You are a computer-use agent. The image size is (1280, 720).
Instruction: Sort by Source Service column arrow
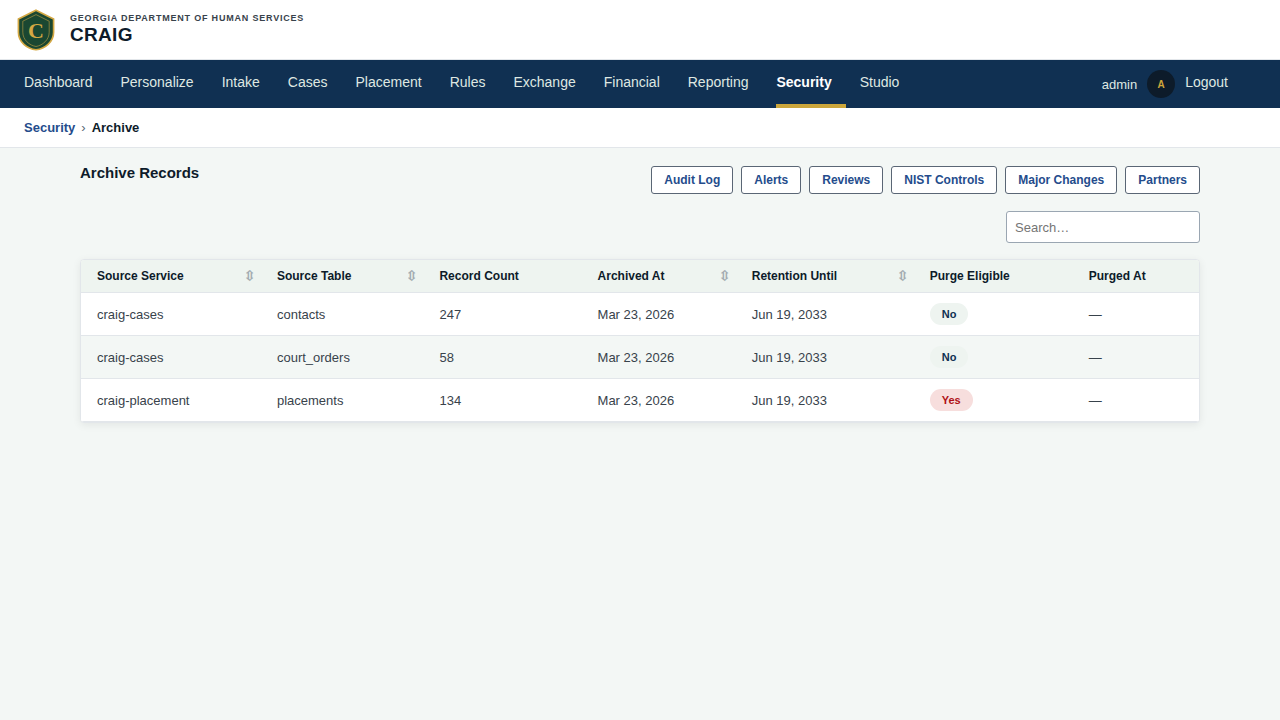(x=250, y=276)
